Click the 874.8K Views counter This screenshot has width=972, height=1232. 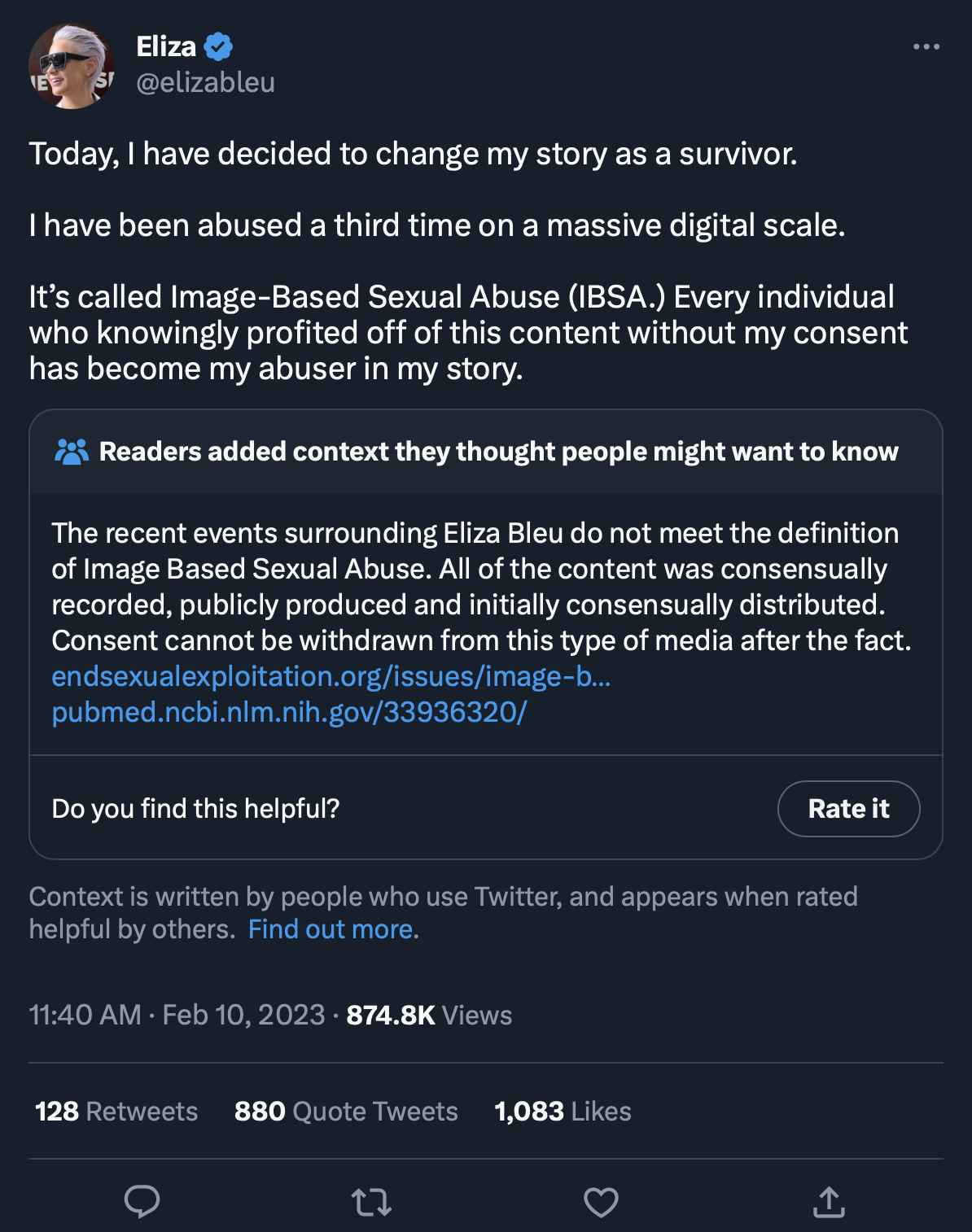click(429, 1015)
